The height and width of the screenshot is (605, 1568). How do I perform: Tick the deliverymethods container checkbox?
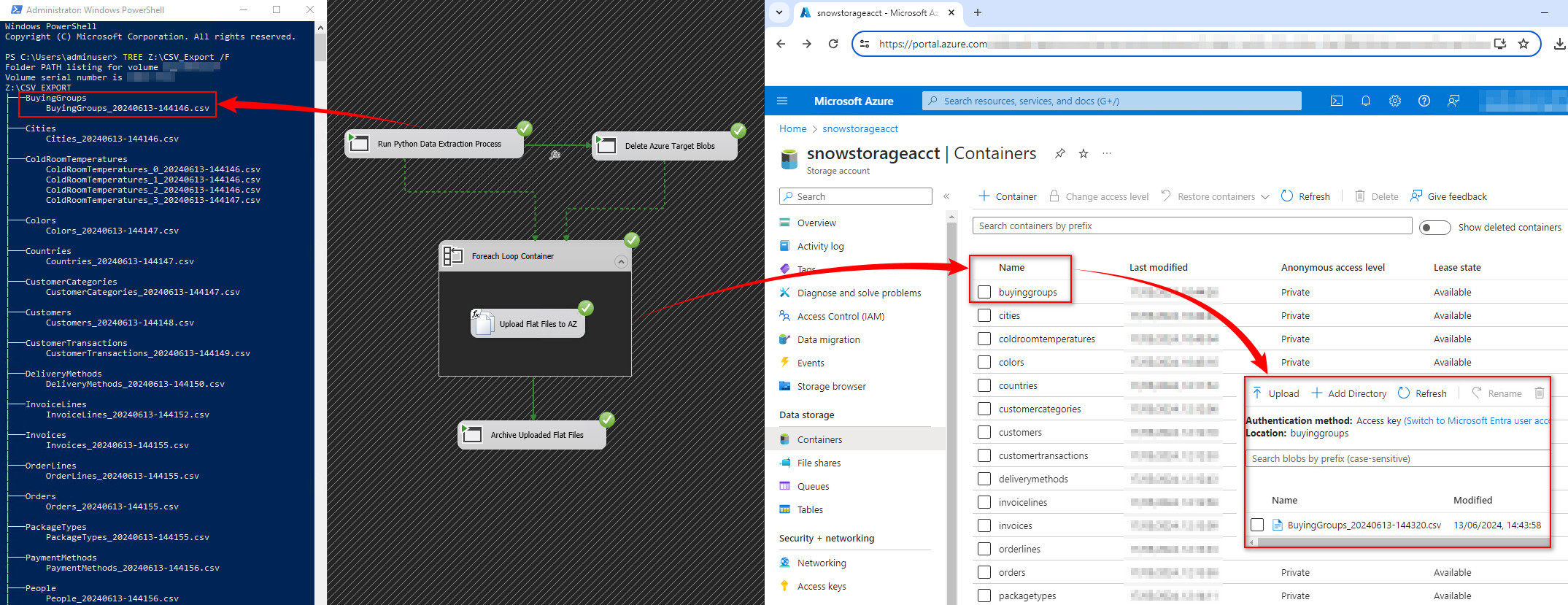pyautogui.click(x=984, y=479)
